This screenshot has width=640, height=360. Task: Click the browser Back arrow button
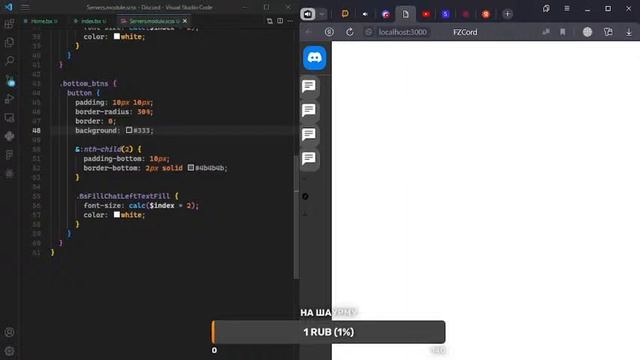tap(309, 32)
